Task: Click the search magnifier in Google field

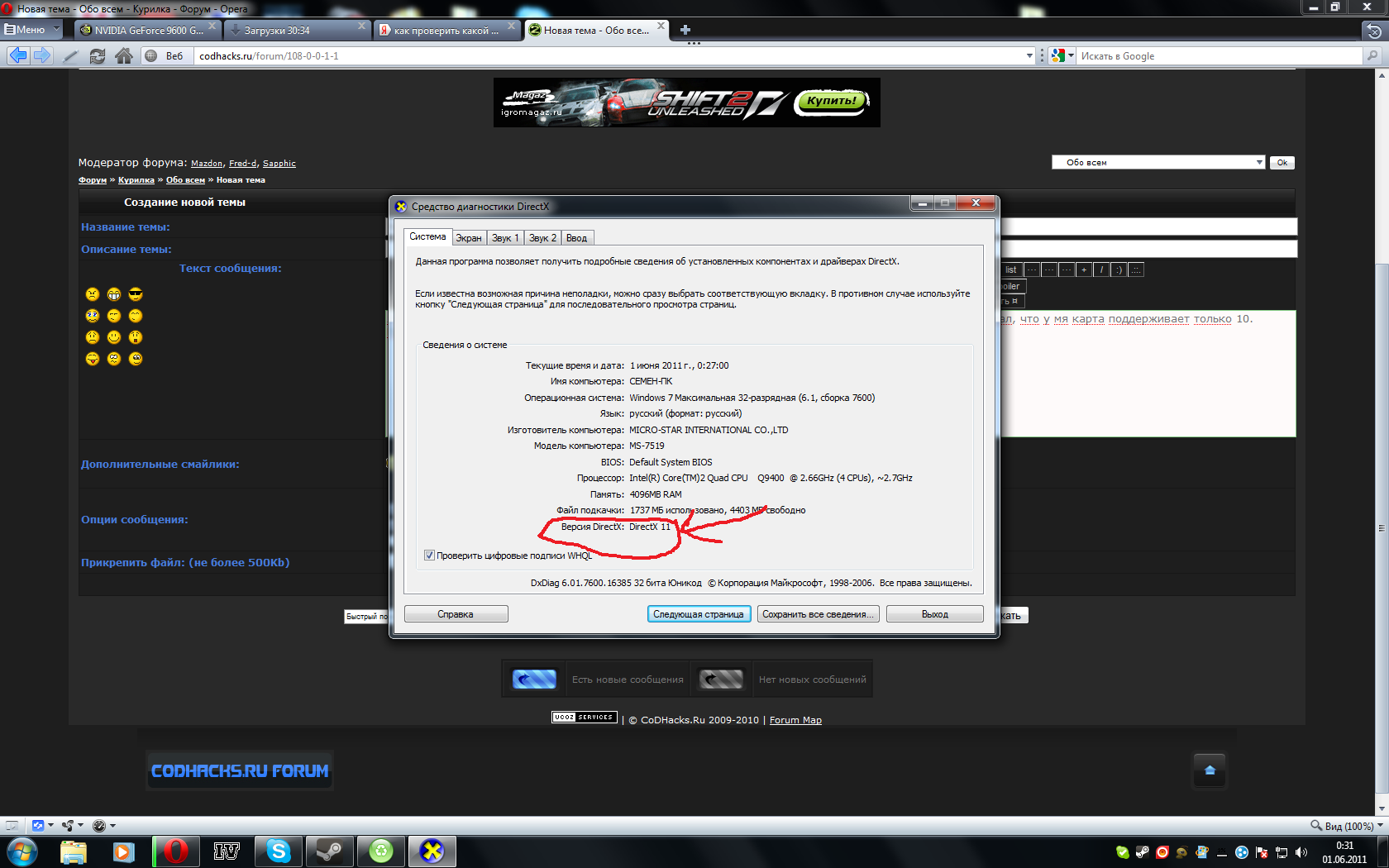Action: pyautogui.click(x=1372, y=56)
